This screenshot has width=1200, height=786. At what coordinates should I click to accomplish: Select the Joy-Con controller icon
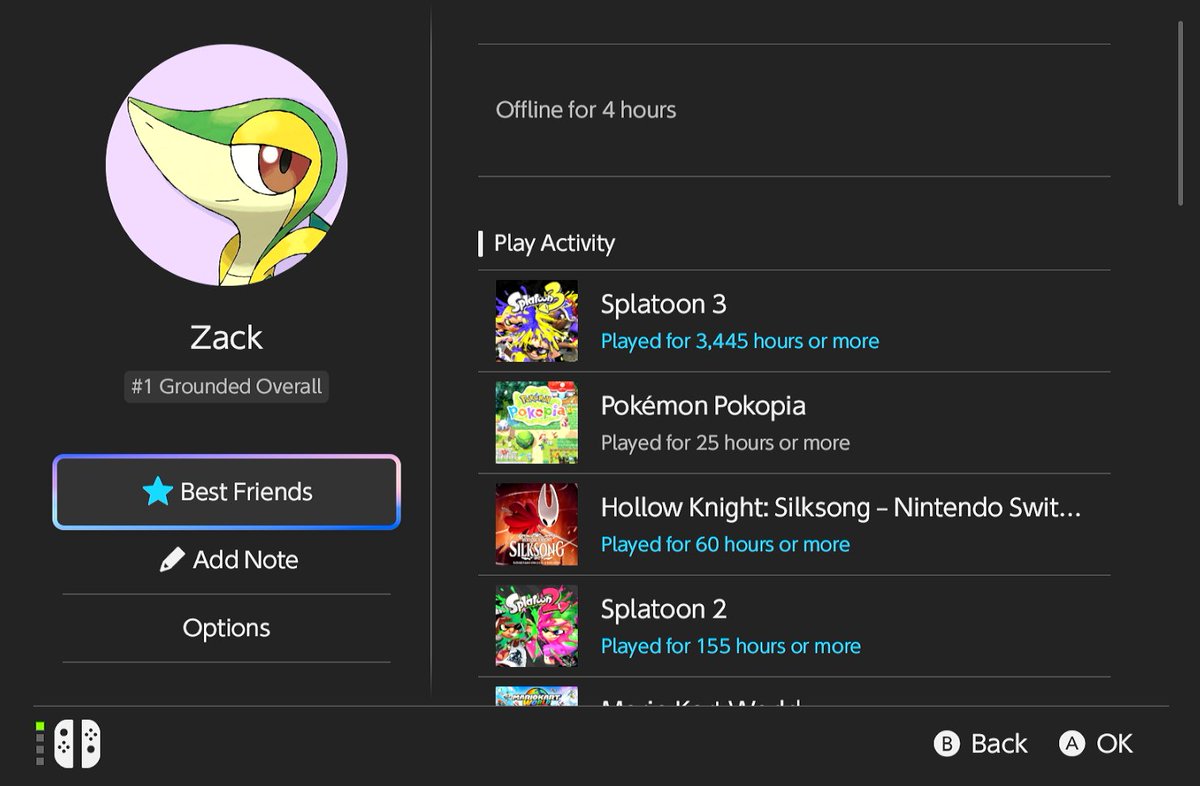point(77,743)
